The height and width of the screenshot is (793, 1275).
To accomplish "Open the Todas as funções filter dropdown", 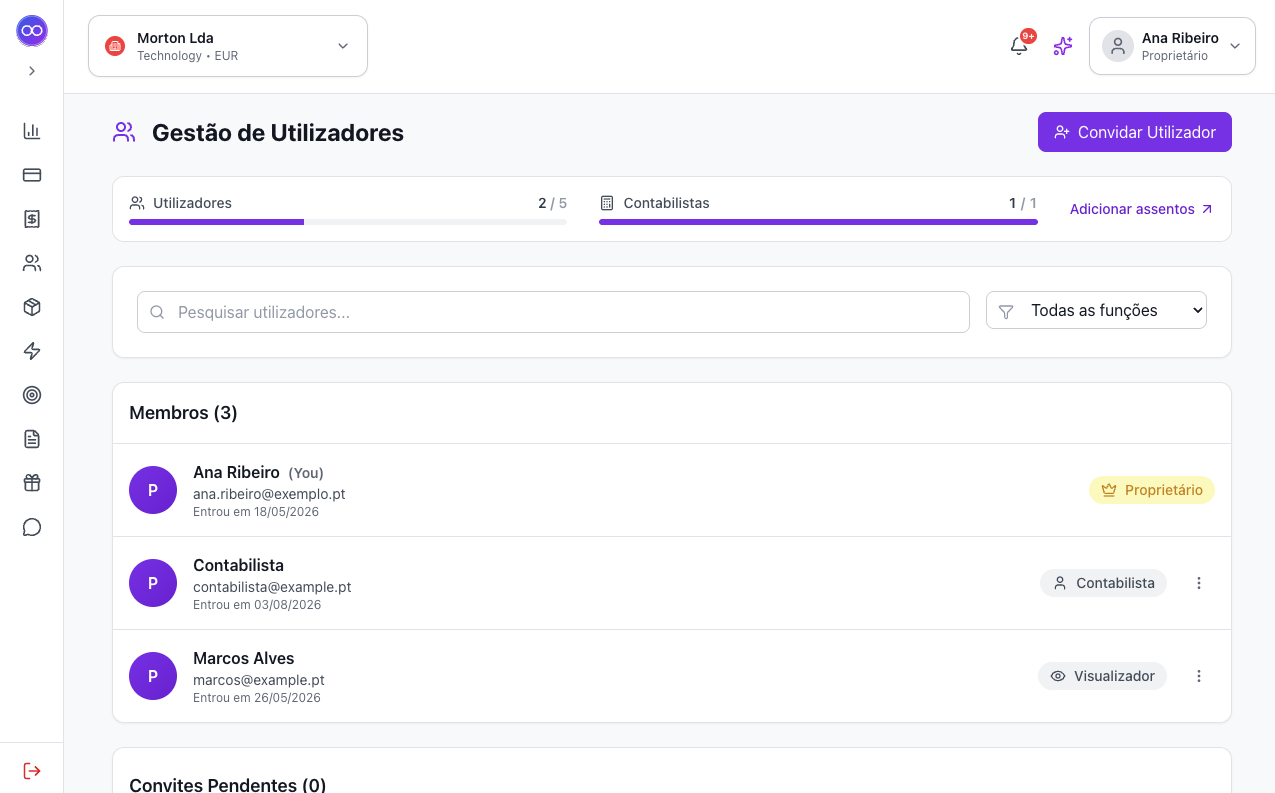I will [x=1096, y=310].
